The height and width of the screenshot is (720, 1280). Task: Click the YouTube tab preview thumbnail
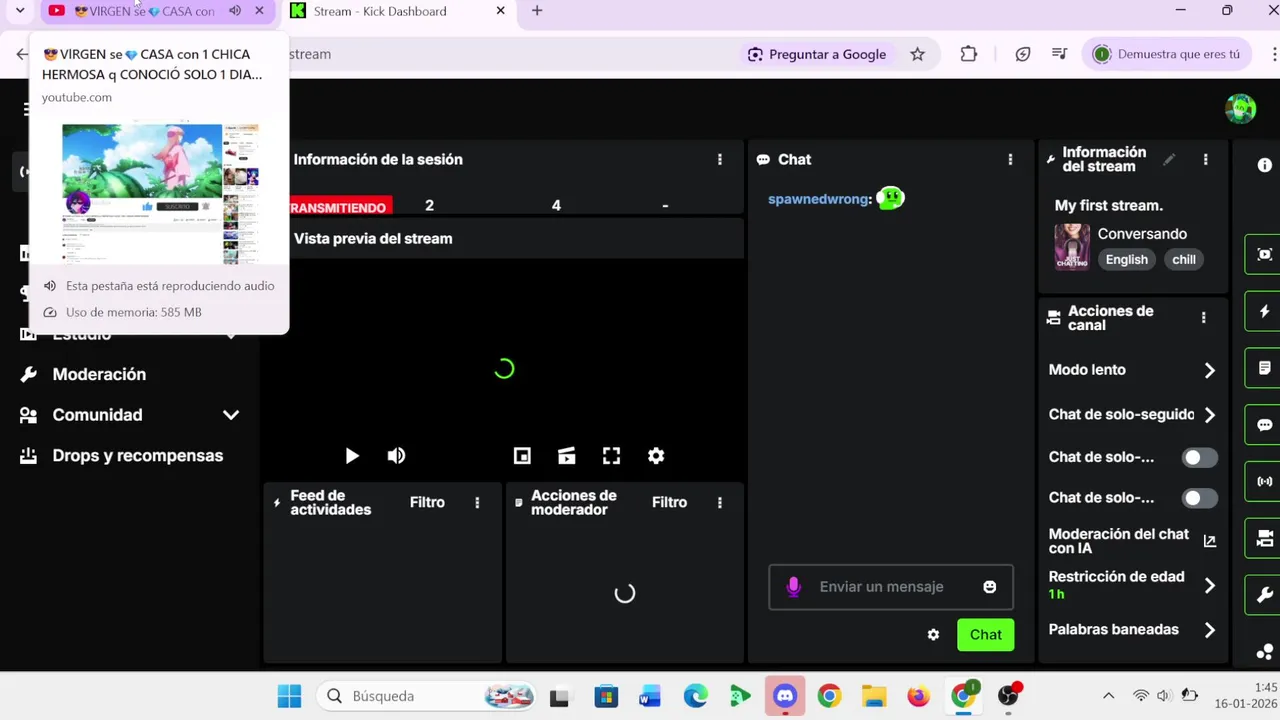(160, 193)
